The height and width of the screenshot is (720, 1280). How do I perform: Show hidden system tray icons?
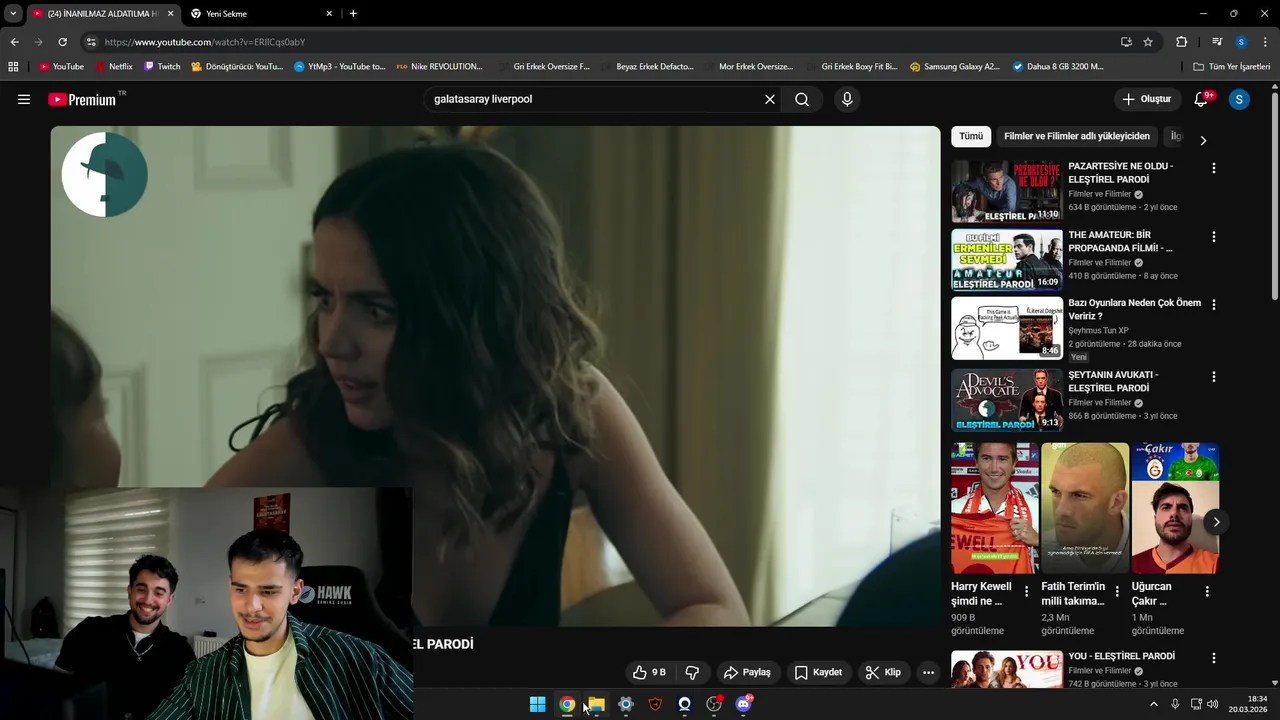(x=1153, y=704)
